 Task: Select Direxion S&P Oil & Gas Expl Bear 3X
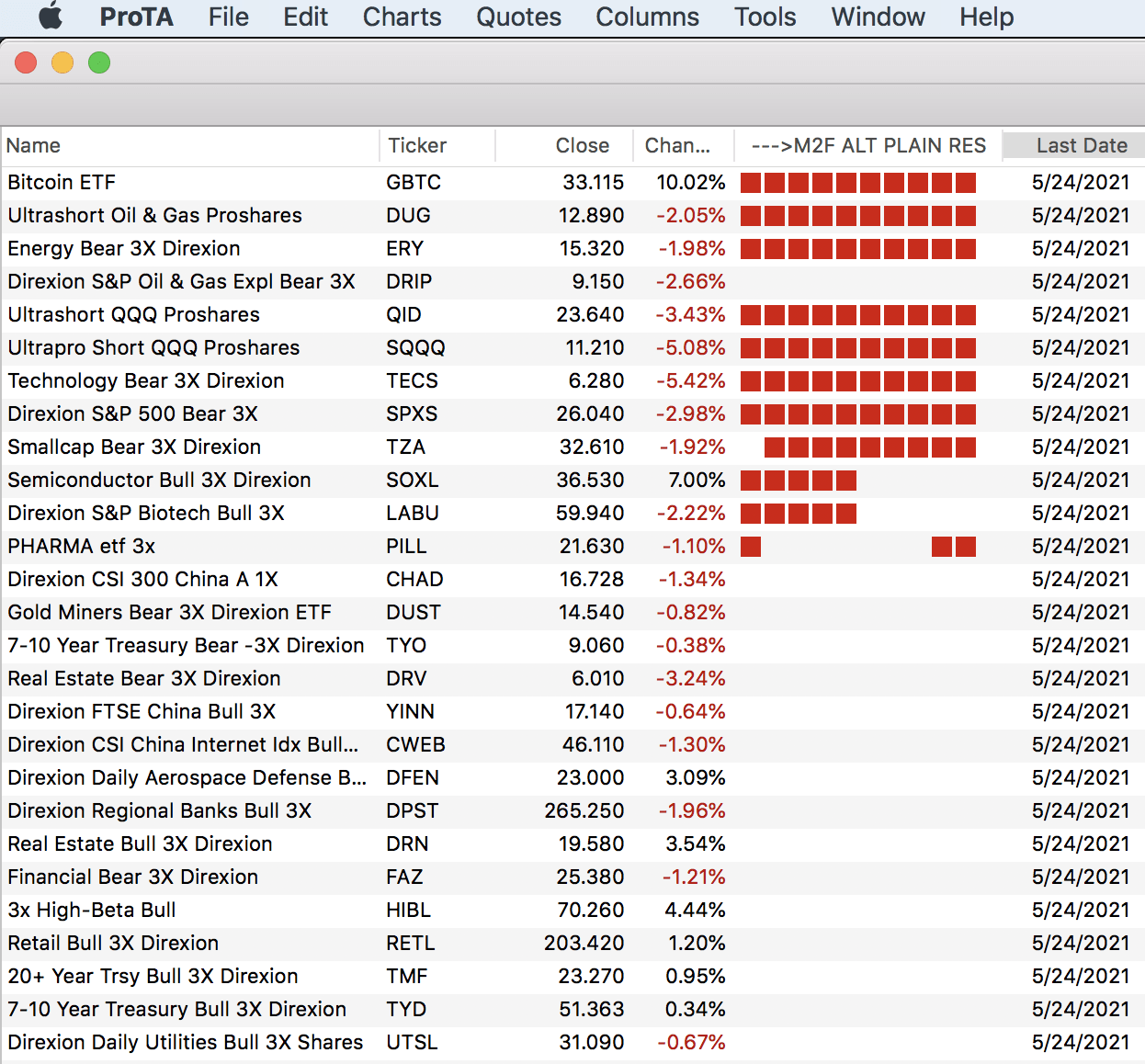572,281
